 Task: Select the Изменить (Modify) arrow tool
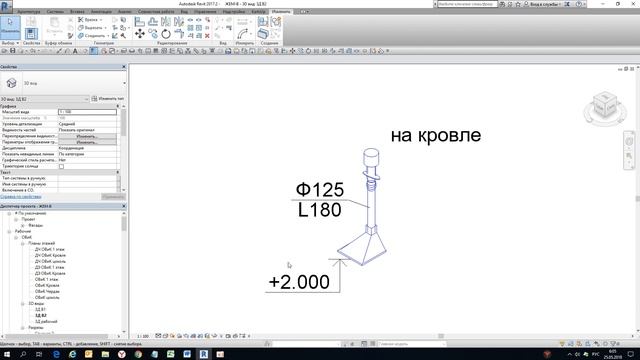(10, 27)
